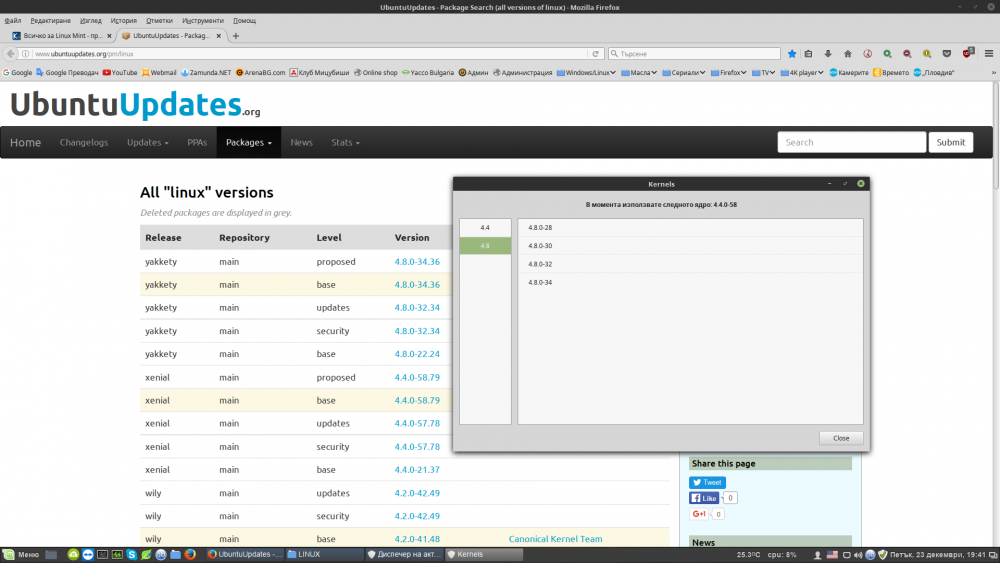Click the green zoom-in magnifier toolbar icon

(x=887, y=54)
